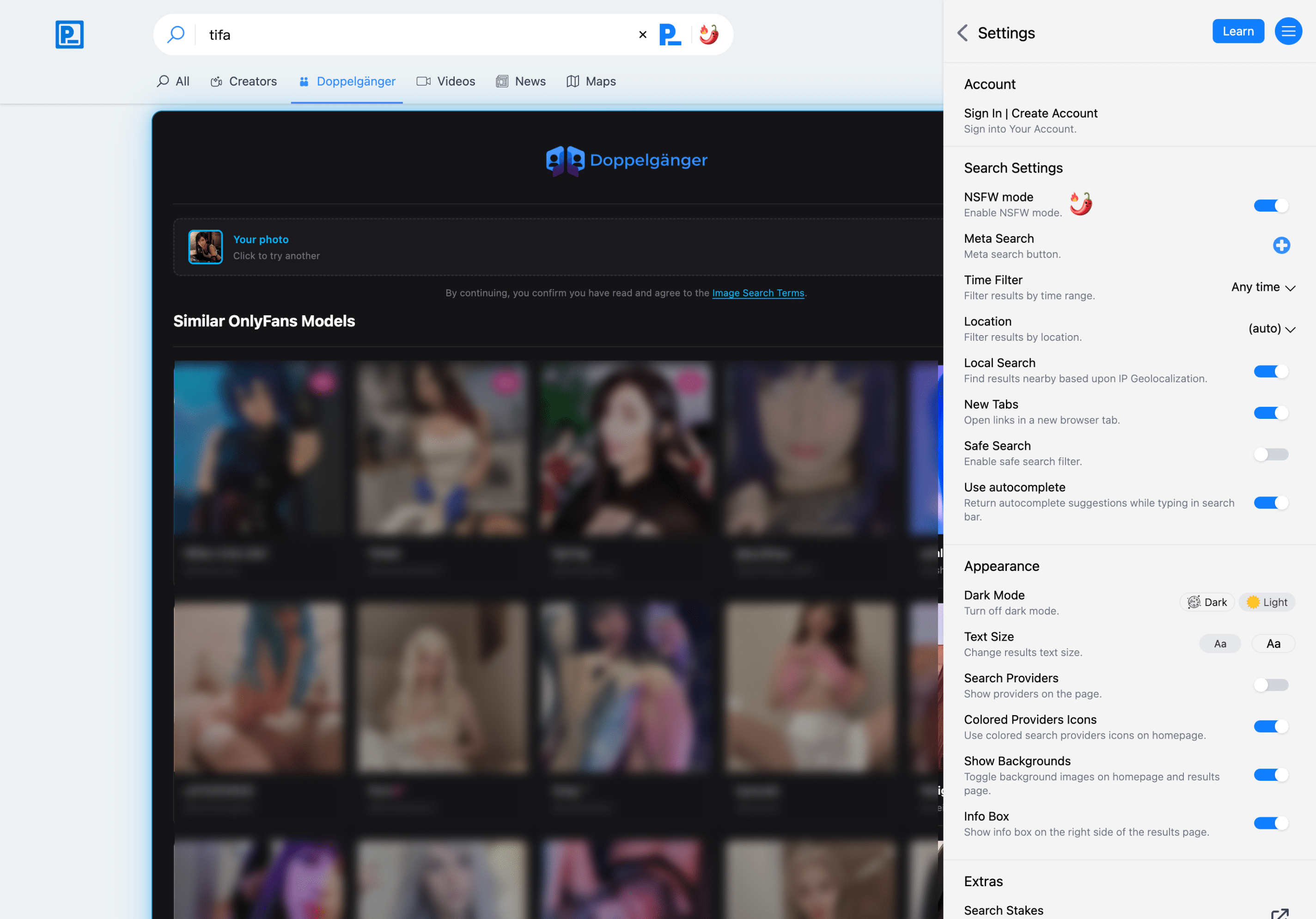Click the Presearch logo in top left
Screen dimensions: 1316x919
pos(69,34)
